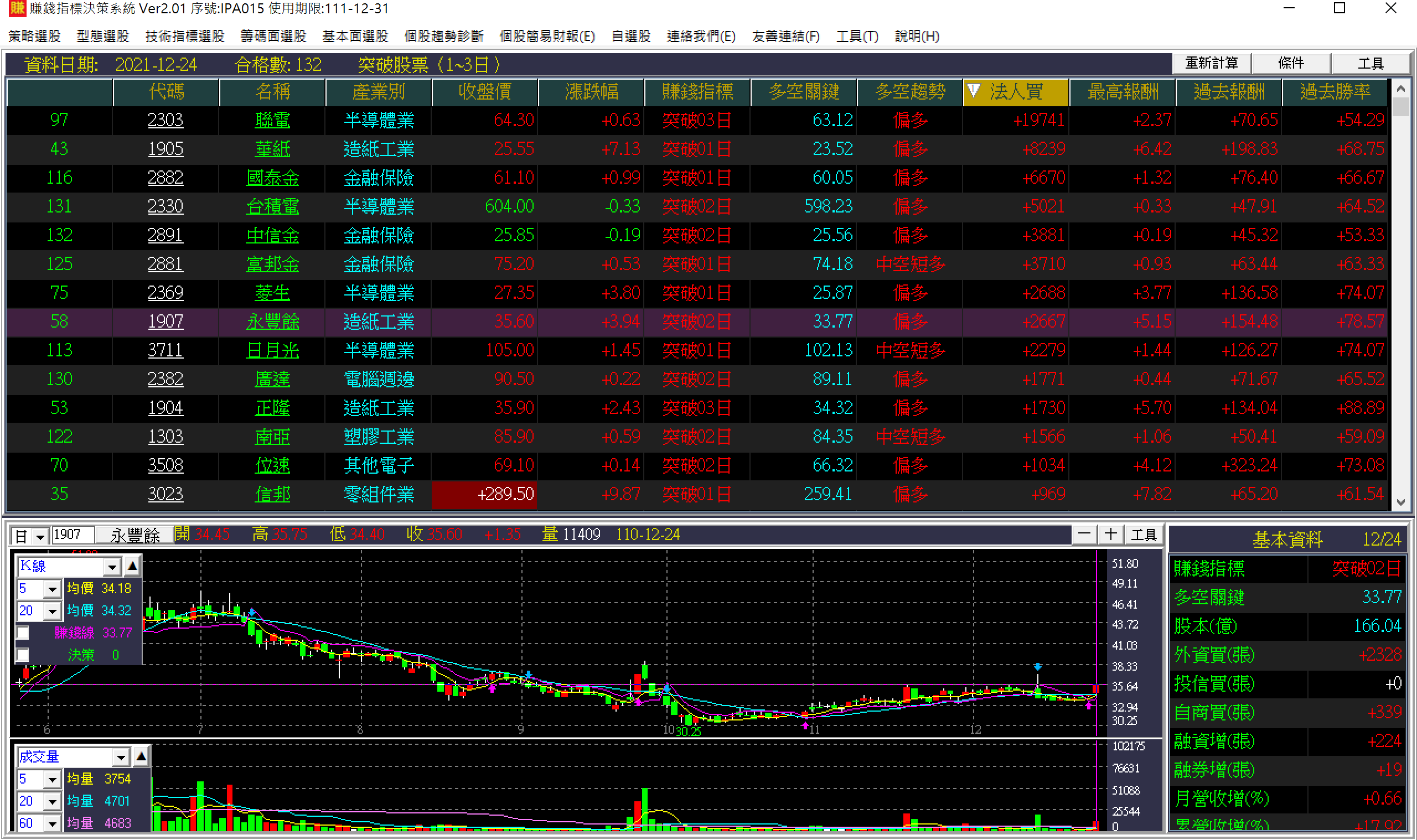The image size is (1417, 840).
Task: Collapse the 成交量 panel with triangle button
Action: (142, 756)
